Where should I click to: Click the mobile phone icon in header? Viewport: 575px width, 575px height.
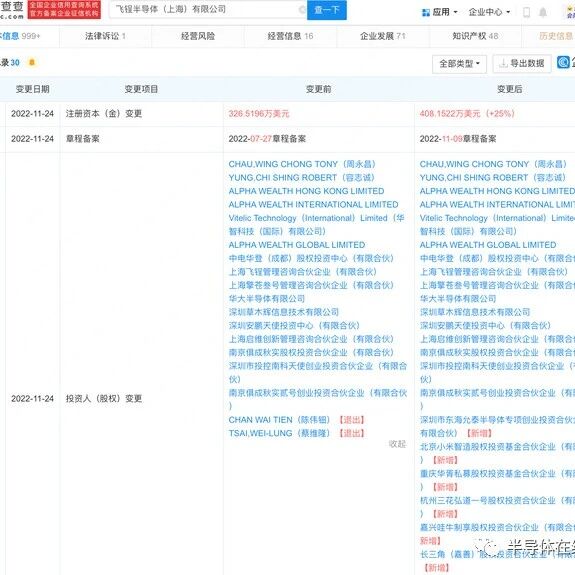coord(526,12)
